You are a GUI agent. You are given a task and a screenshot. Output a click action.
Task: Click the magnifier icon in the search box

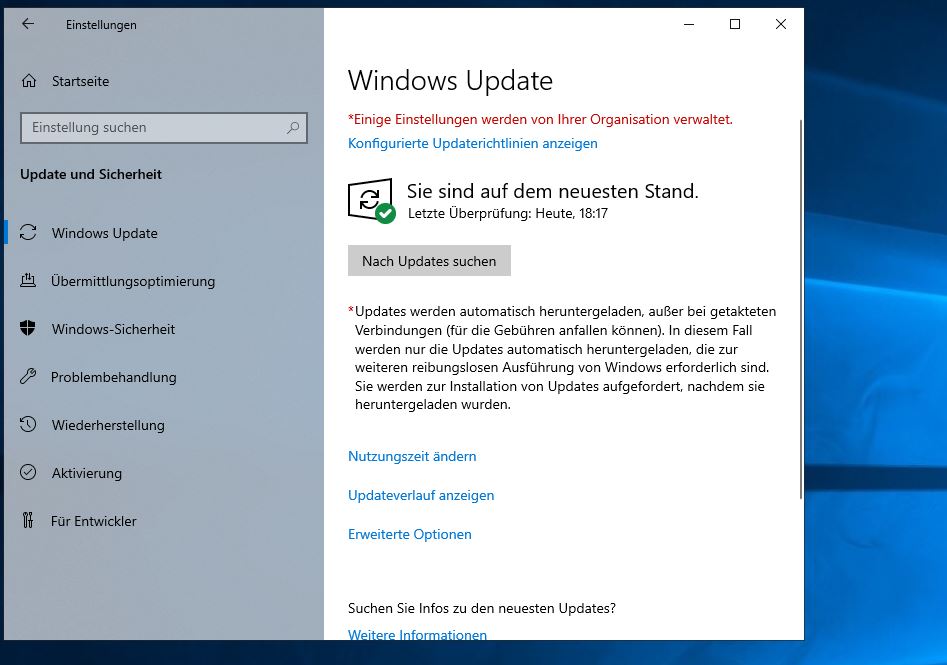pos(293,127)
